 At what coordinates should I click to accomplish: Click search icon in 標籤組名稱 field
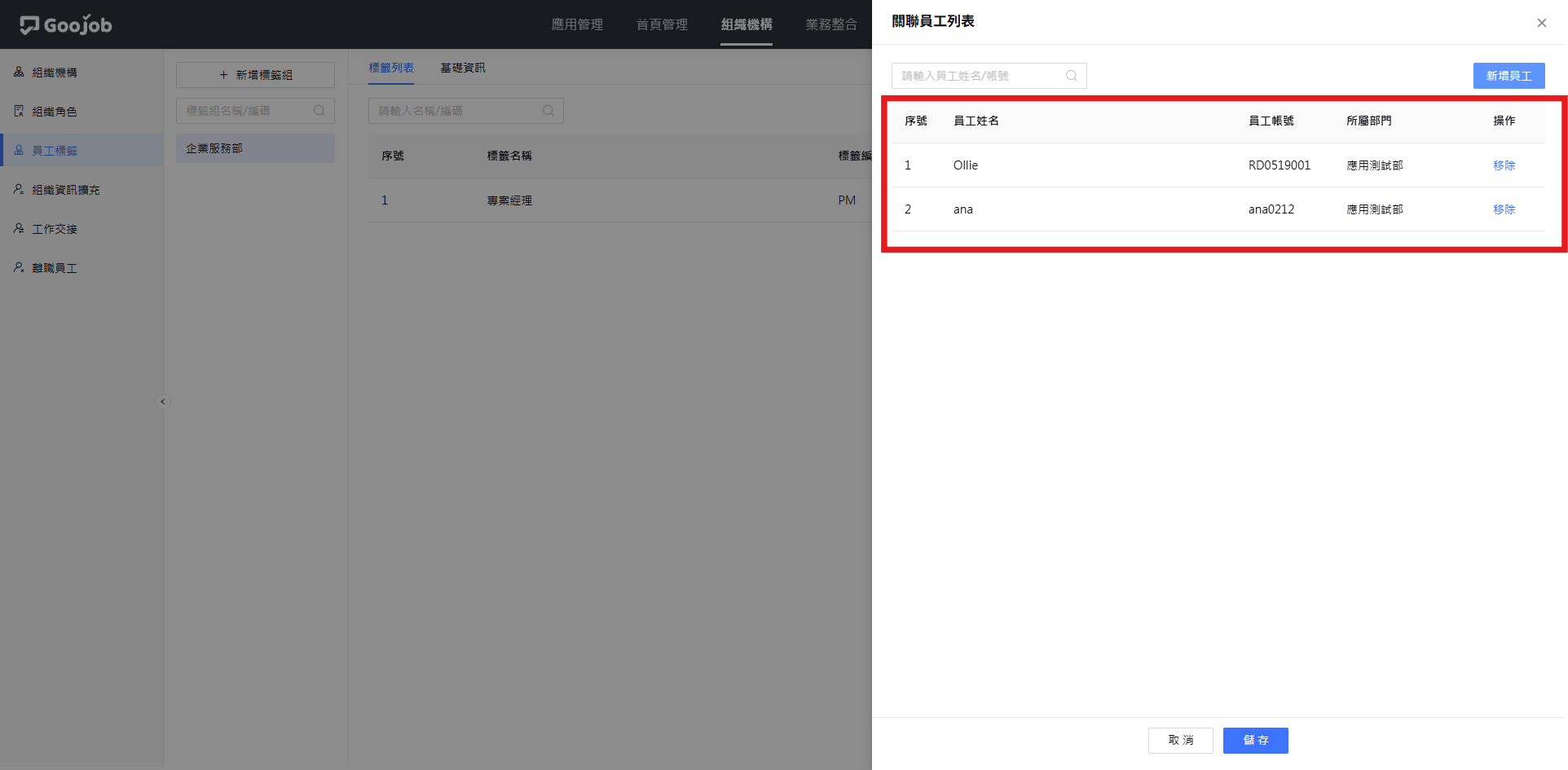pos(319,111)
